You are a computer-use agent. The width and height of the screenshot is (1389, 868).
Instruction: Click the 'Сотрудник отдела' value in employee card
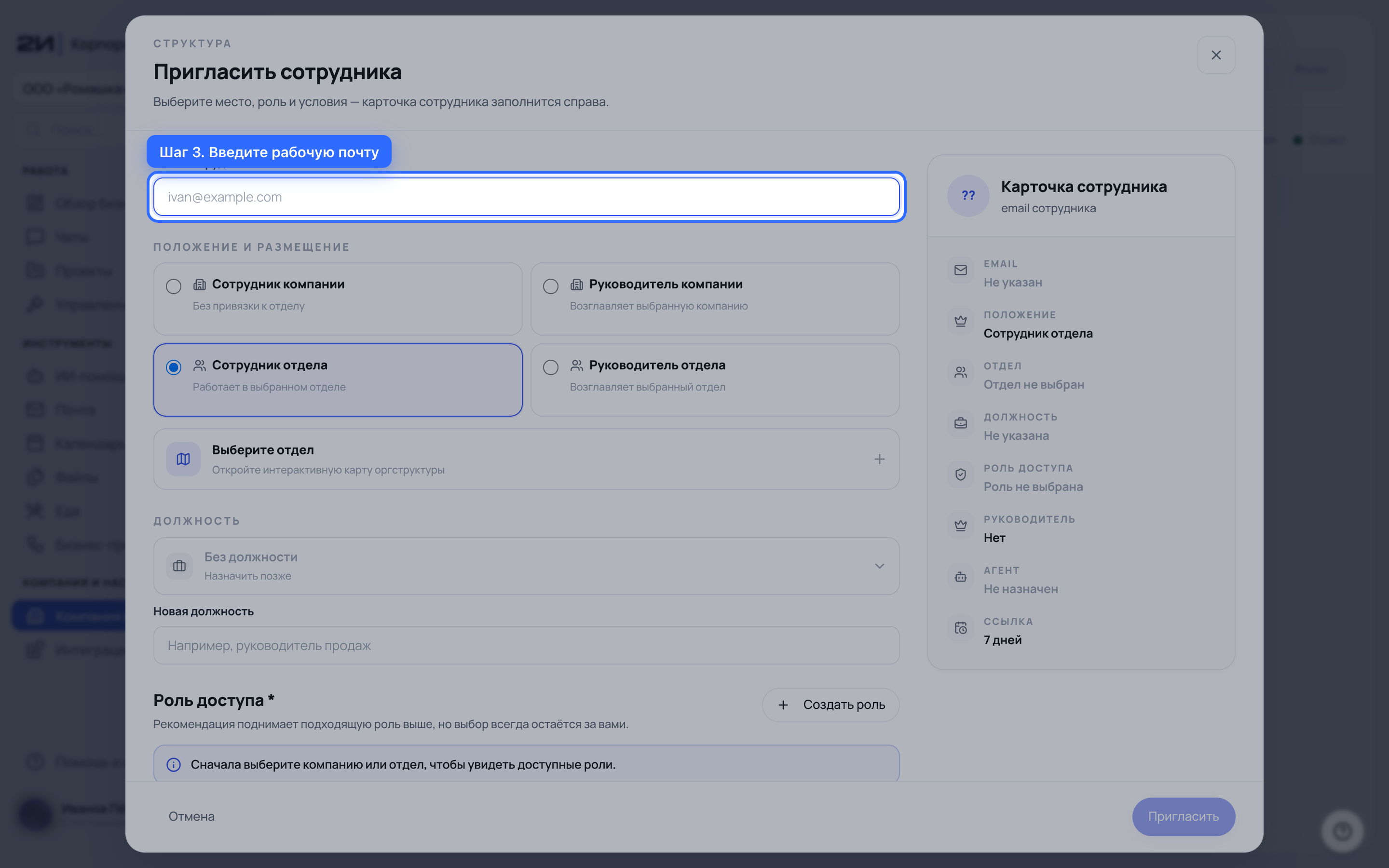click(x=1038, y=334)
